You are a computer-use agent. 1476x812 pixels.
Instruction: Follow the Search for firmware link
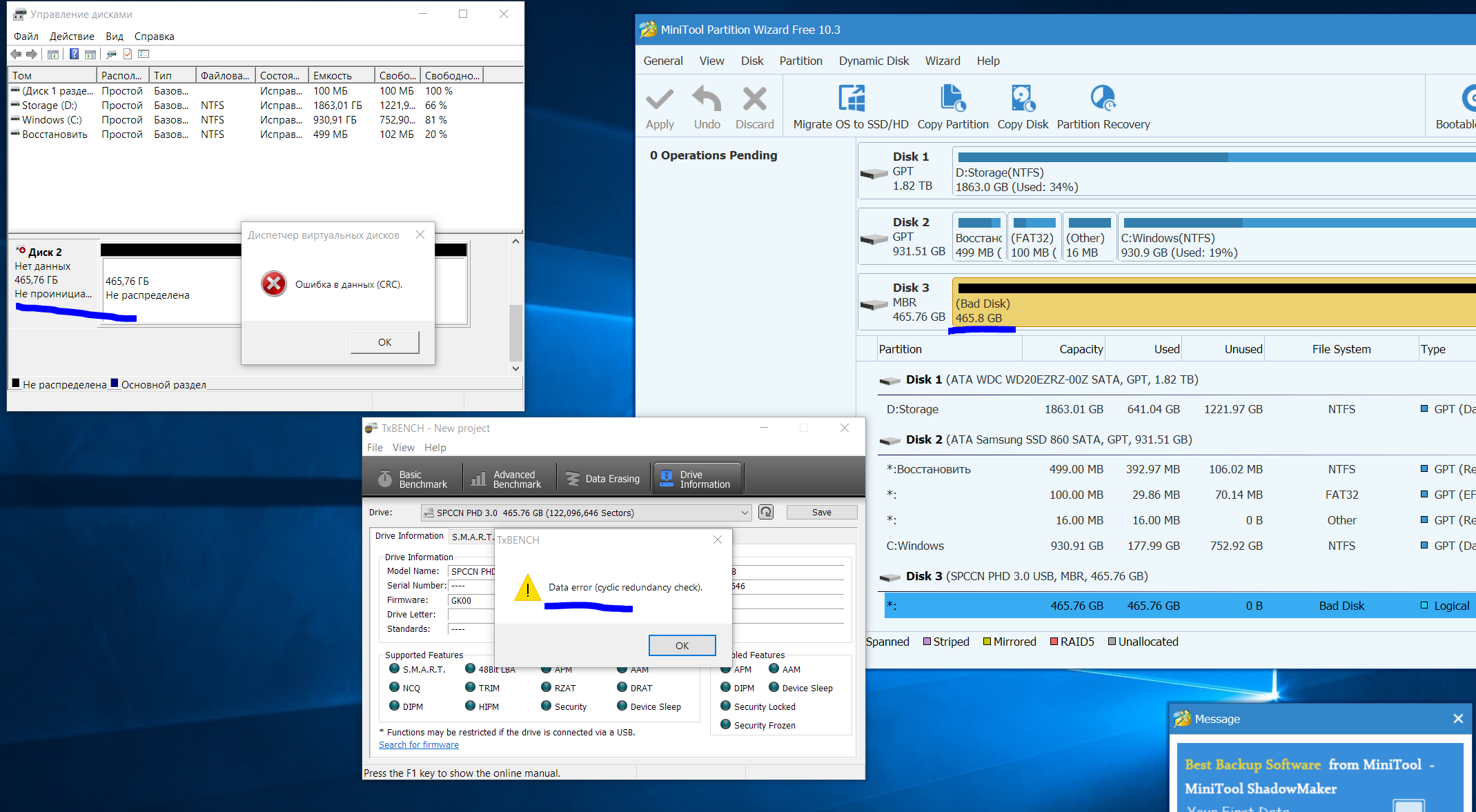[418, 744]
